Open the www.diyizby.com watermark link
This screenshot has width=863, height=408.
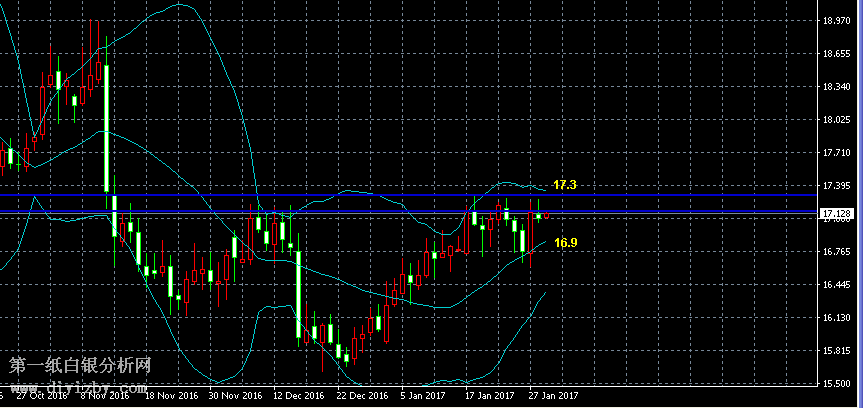78,384
